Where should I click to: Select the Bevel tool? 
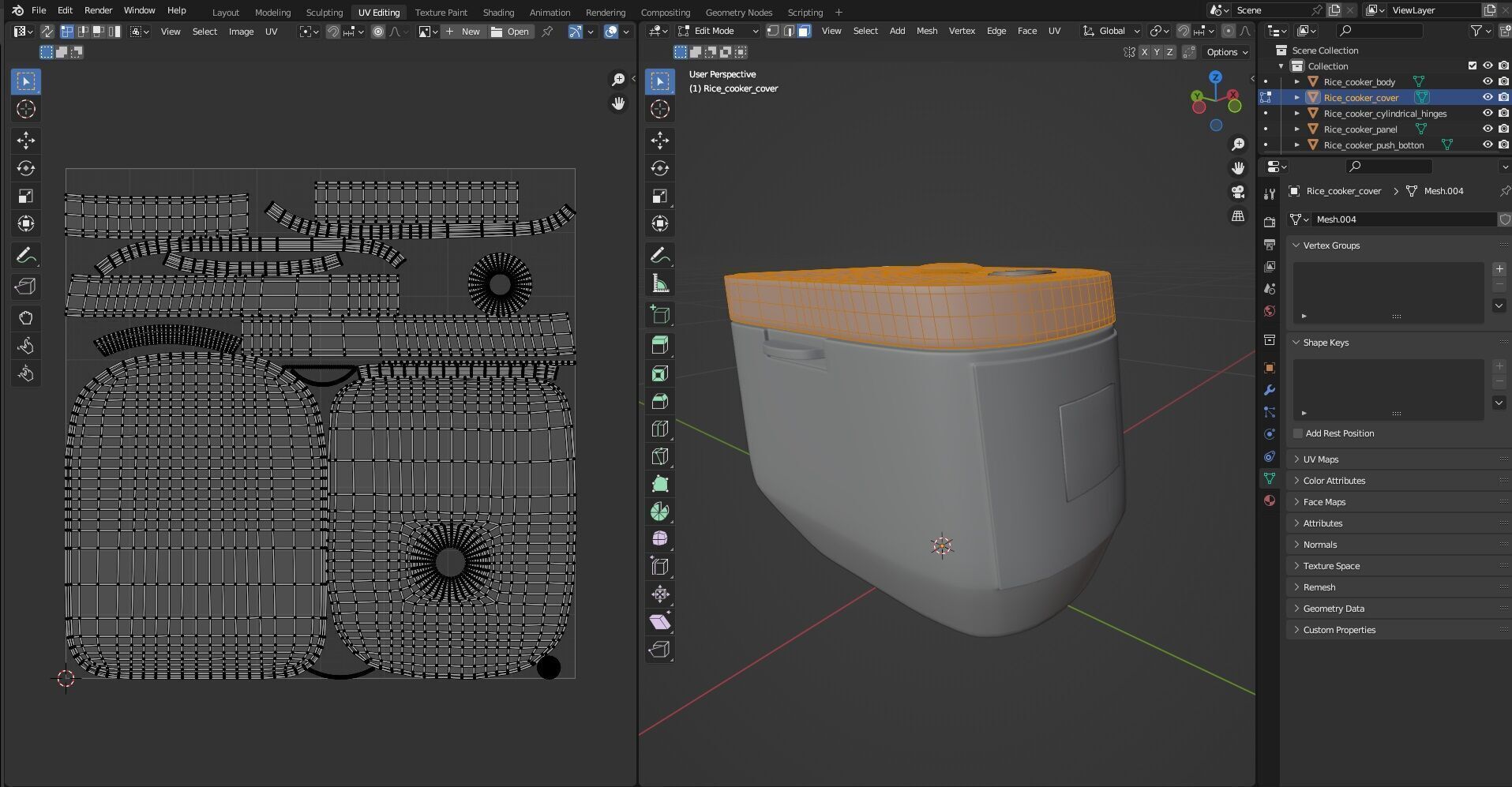[x=660, y=401]
